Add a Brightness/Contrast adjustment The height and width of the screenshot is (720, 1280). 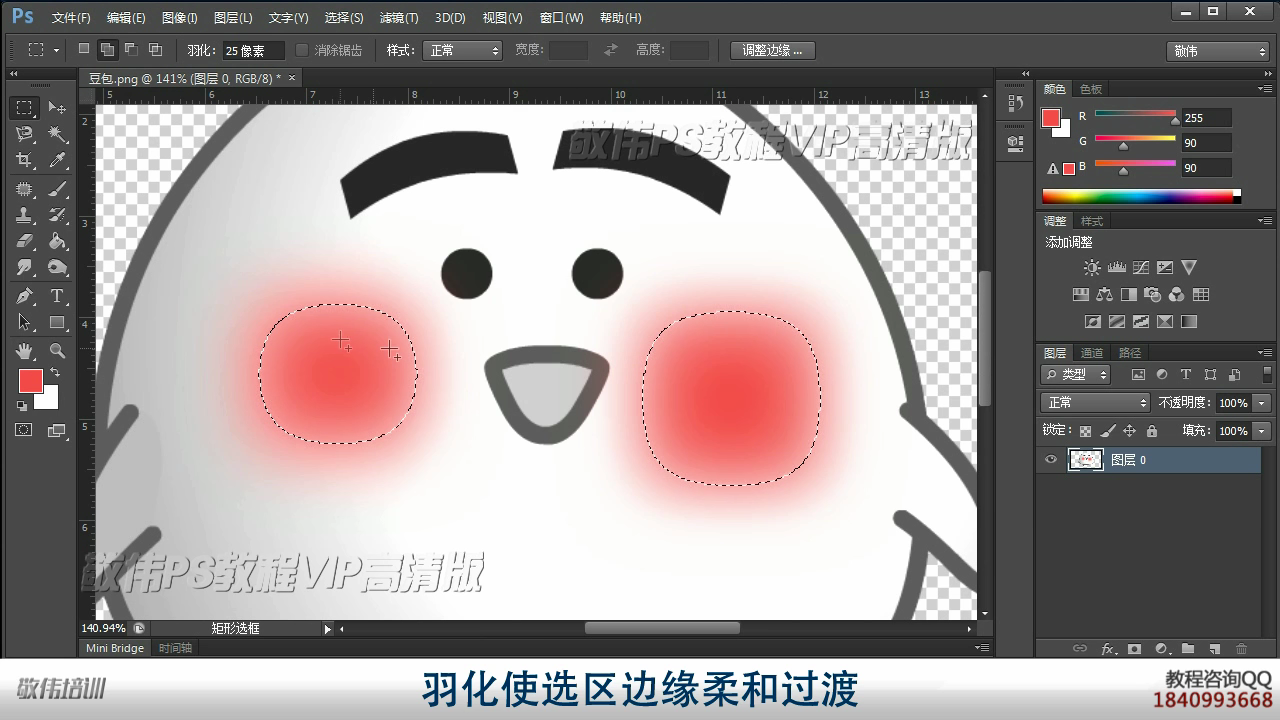click(1092, 267)
